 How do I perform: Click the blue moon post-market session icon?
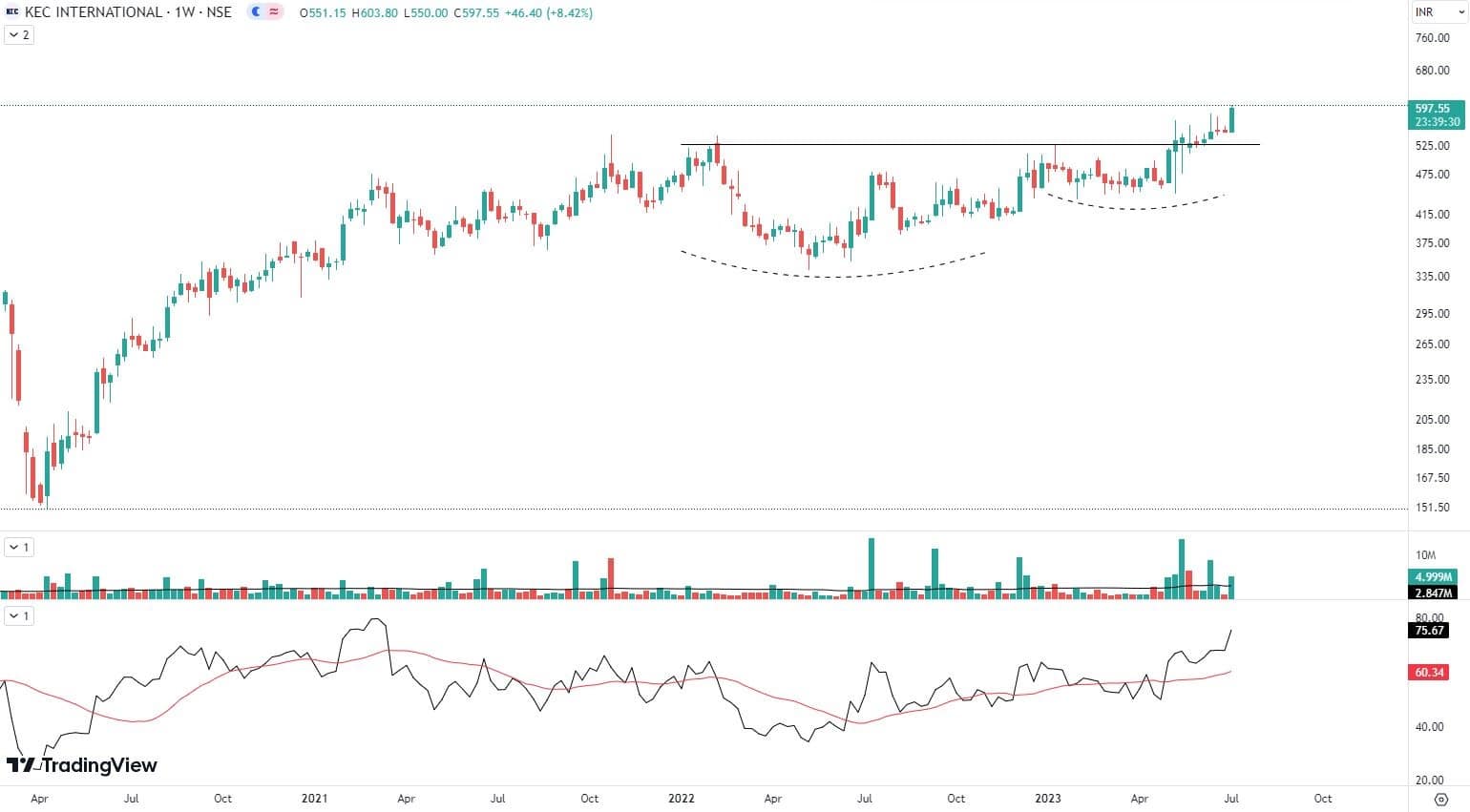click(256, 12)
